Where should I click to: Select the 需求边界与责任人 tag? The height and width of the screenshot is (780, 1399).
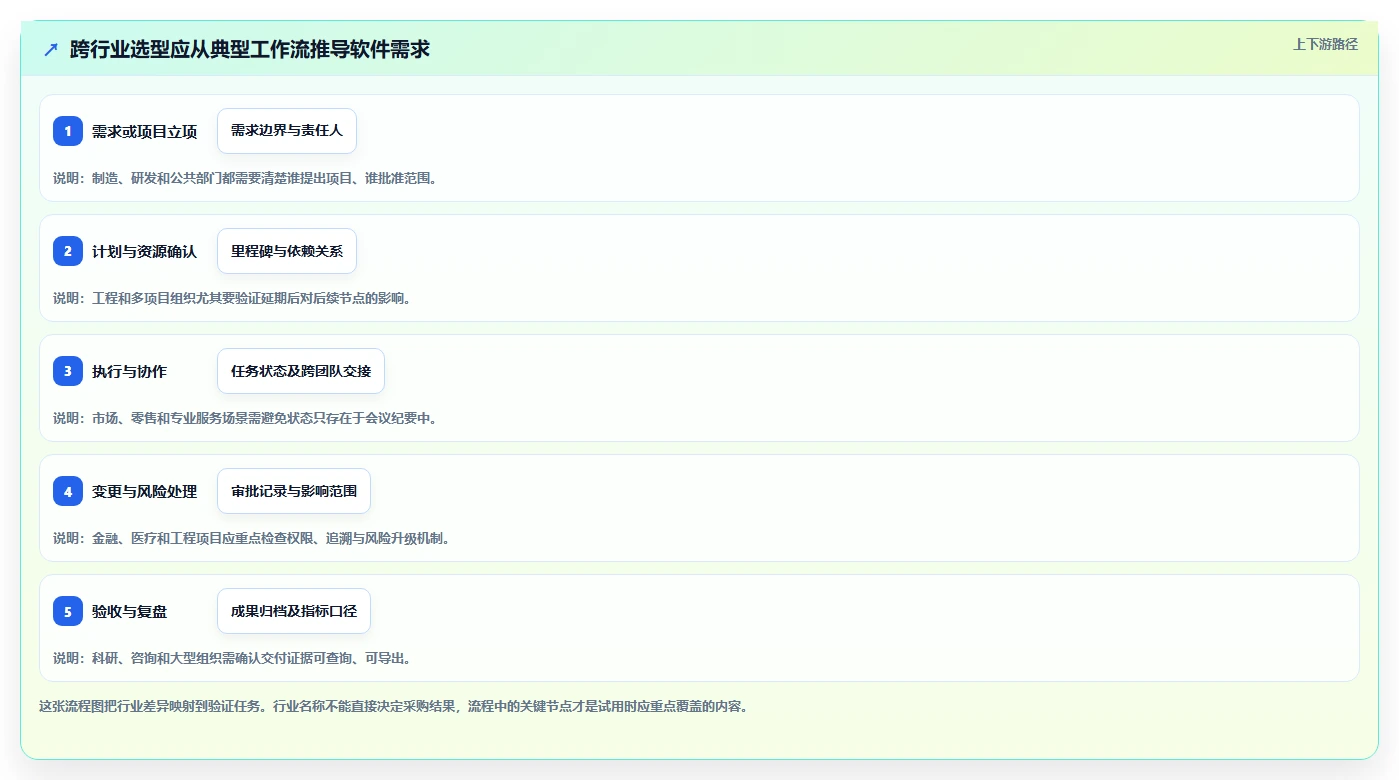click(x=287, y=131)
